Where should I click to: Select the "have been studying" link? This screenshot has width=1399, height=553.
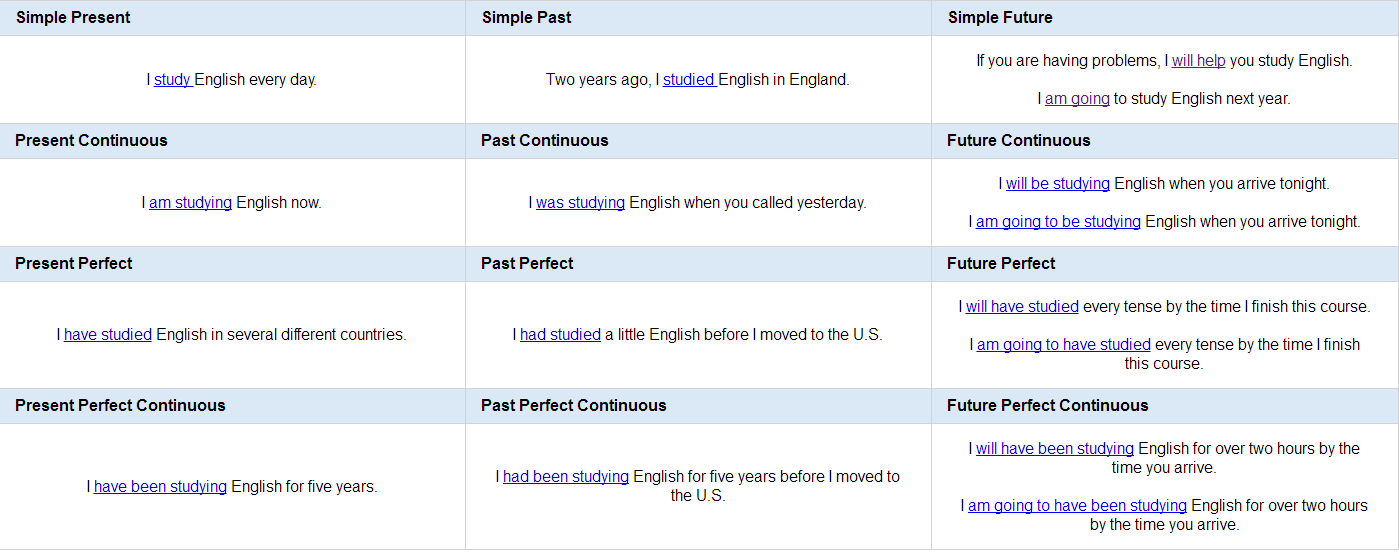tap(160, 487)
